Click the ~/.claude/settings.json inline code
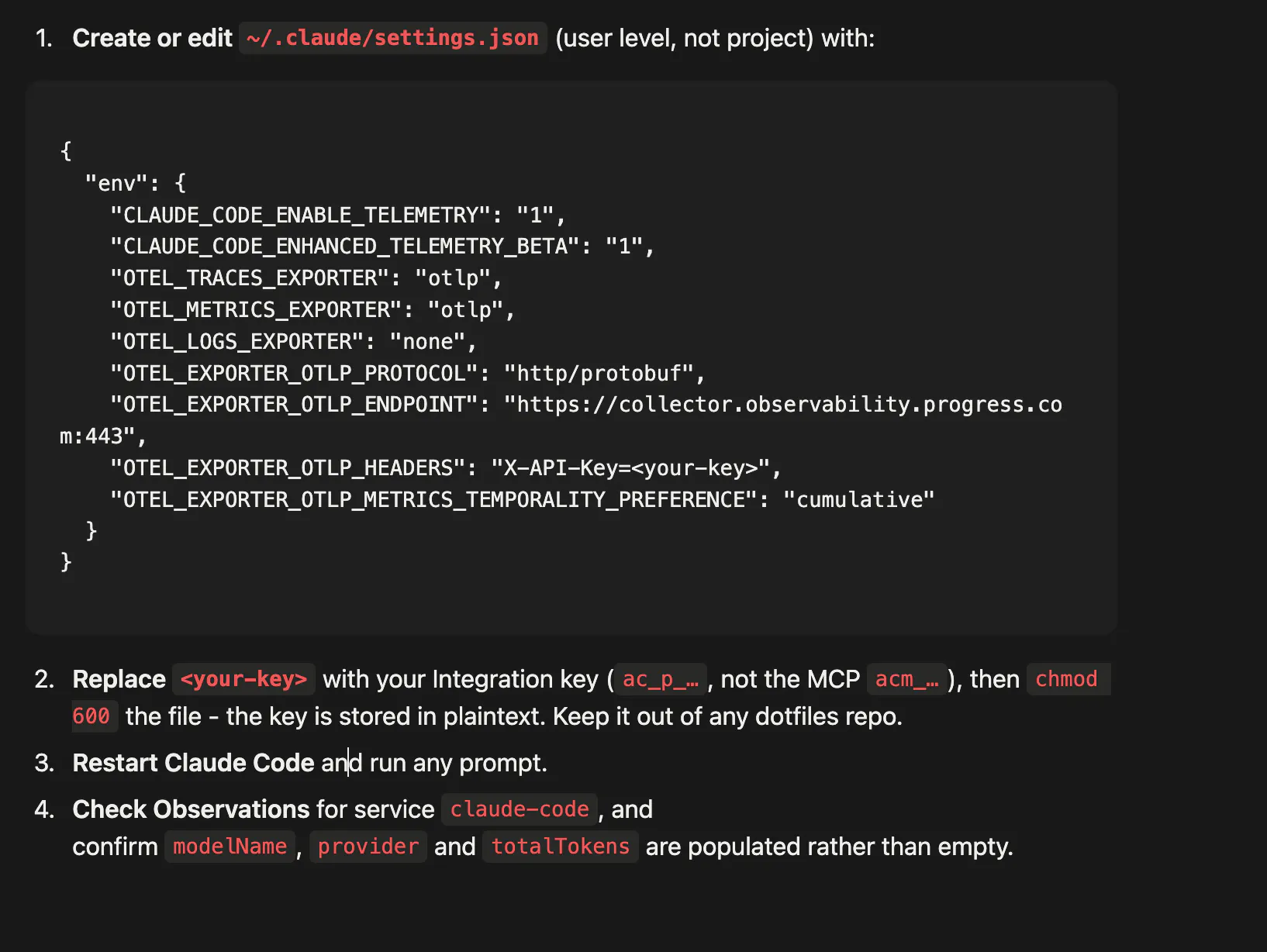The width and height of the screenshot is (1267, 952). click(x=393, y=38)
